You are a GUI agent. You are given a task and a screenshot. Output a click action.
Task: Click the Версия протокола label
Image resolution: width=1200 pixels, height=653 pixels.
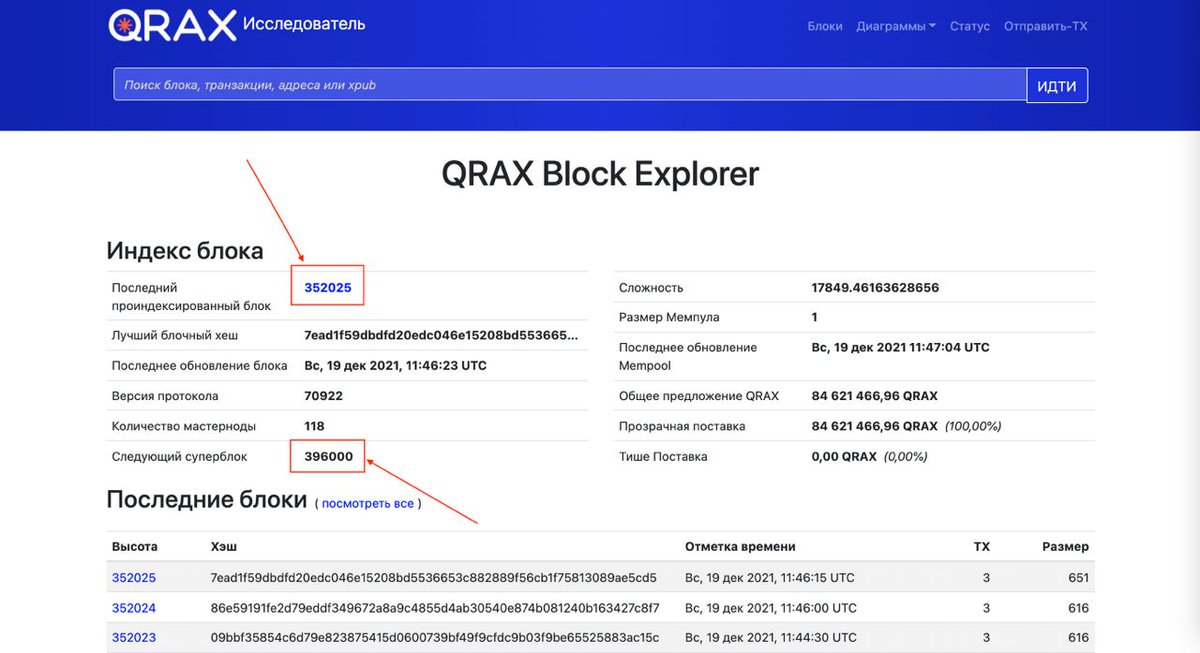point(165,396)
